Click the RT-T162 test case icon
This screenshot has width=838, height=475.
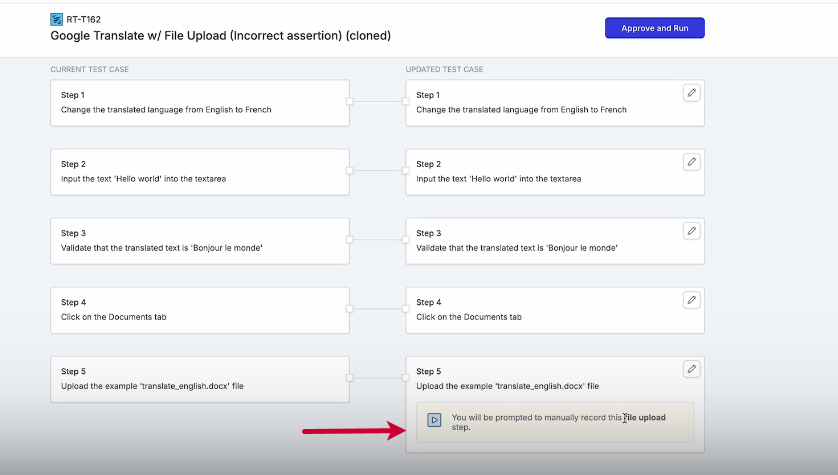pyautogui.click(x=57, y=19)
